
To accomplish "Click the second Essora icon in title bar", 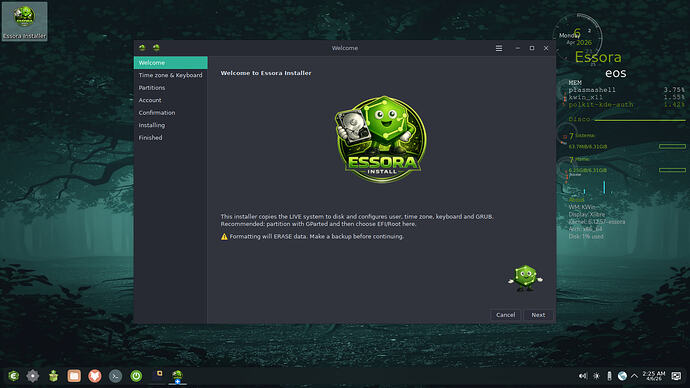I will (156, 48).
